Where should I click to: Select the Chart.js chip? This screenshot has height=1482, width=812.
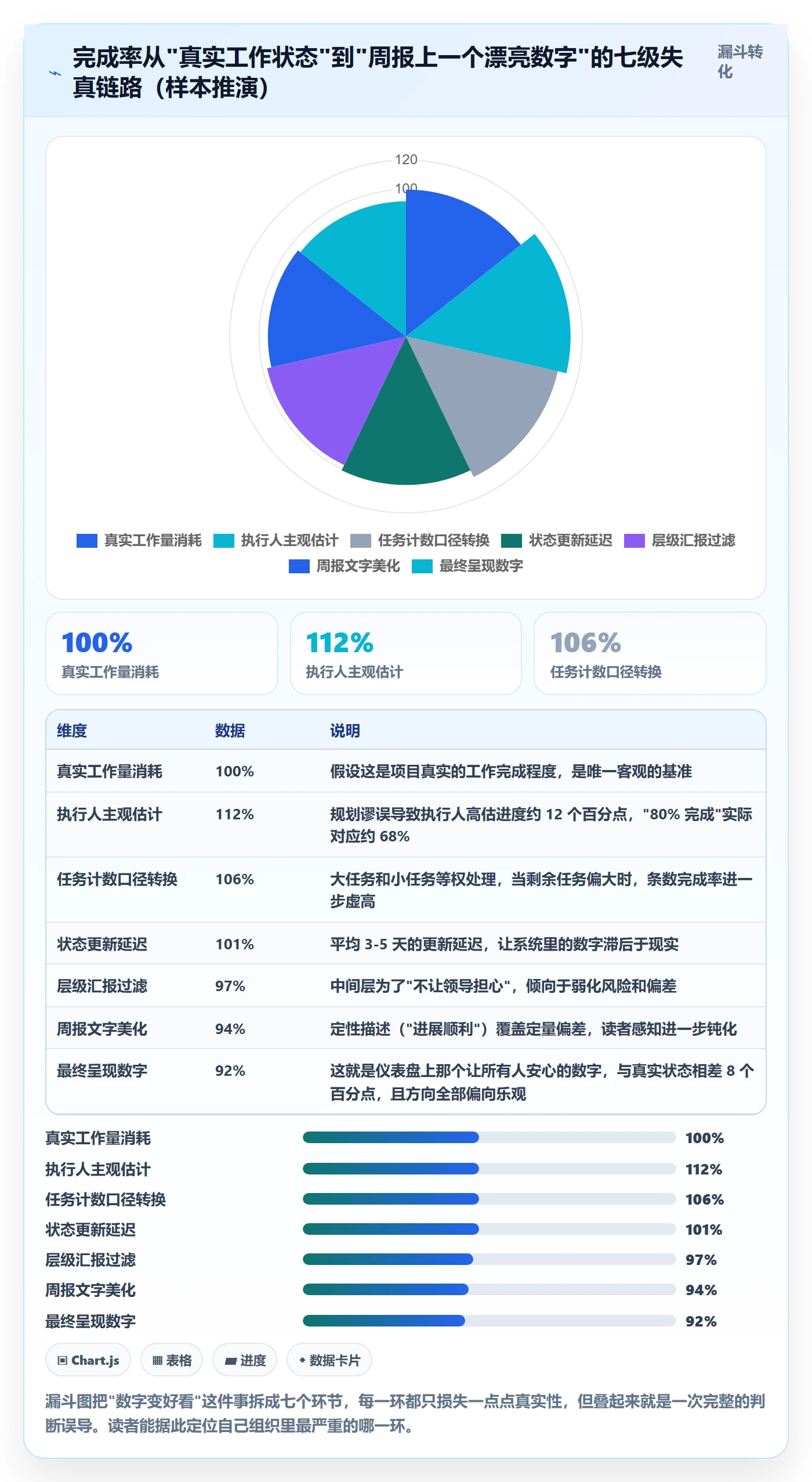(x=88, y=1360)
